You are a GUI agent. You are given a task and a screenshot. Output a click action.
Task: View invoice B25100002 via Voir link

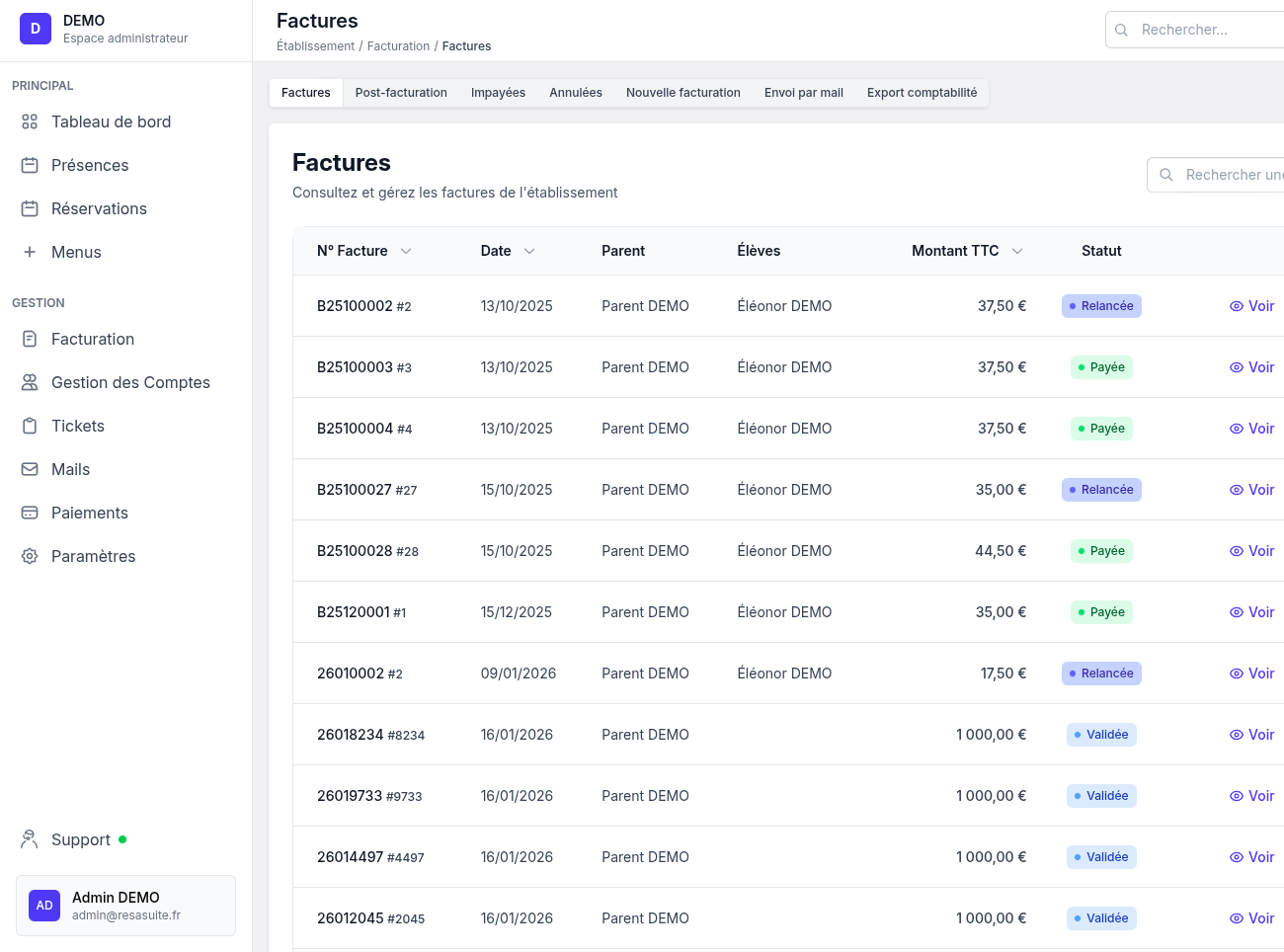pyautogui.click(x=1251, y=306)
